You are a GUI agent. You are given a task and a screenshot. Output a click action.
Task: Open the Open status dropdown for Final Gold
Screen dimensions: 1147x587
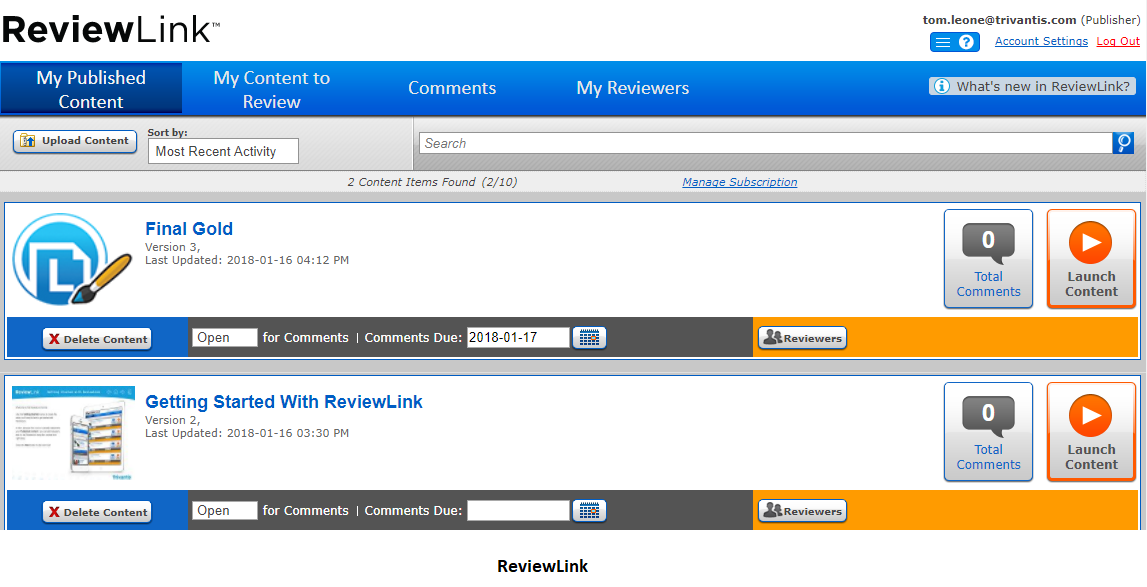point(225,337)
